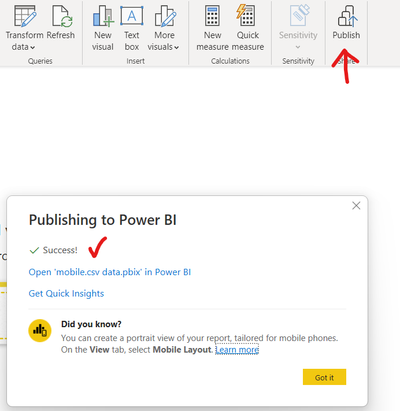The image size is (400, 411).
Task: Insert a New visual
Action: [103, 28]
